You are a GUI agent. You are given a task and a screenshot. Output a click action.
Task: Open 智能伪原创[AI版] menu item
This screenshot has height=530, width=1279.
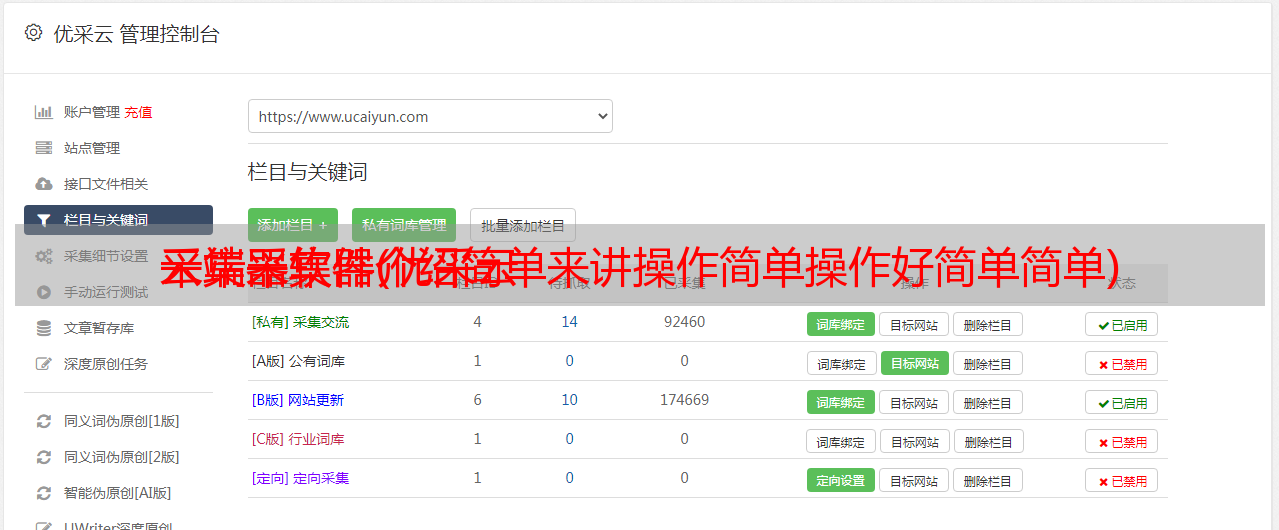pos(118,493)
